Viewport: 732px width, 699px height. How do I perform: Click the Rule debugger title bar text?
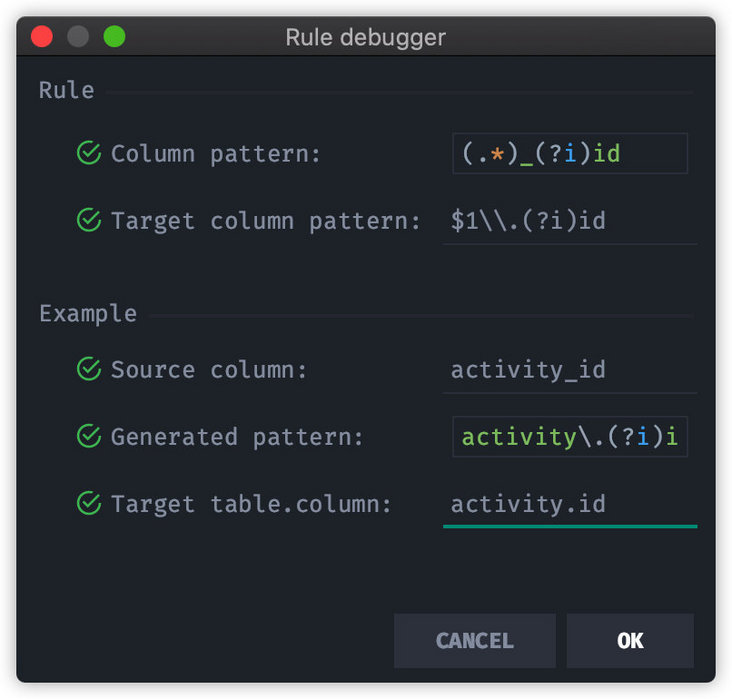(365, 38)
